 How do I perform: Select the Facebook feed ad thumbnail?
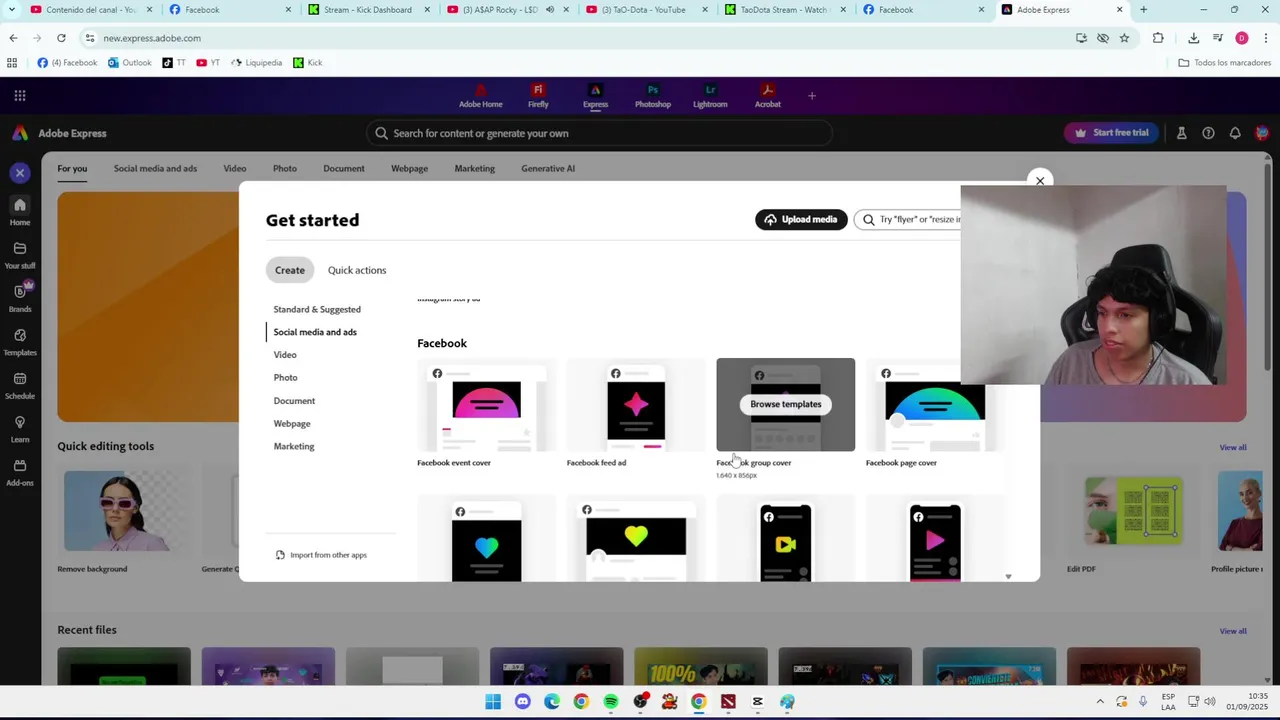click(636, 405)
